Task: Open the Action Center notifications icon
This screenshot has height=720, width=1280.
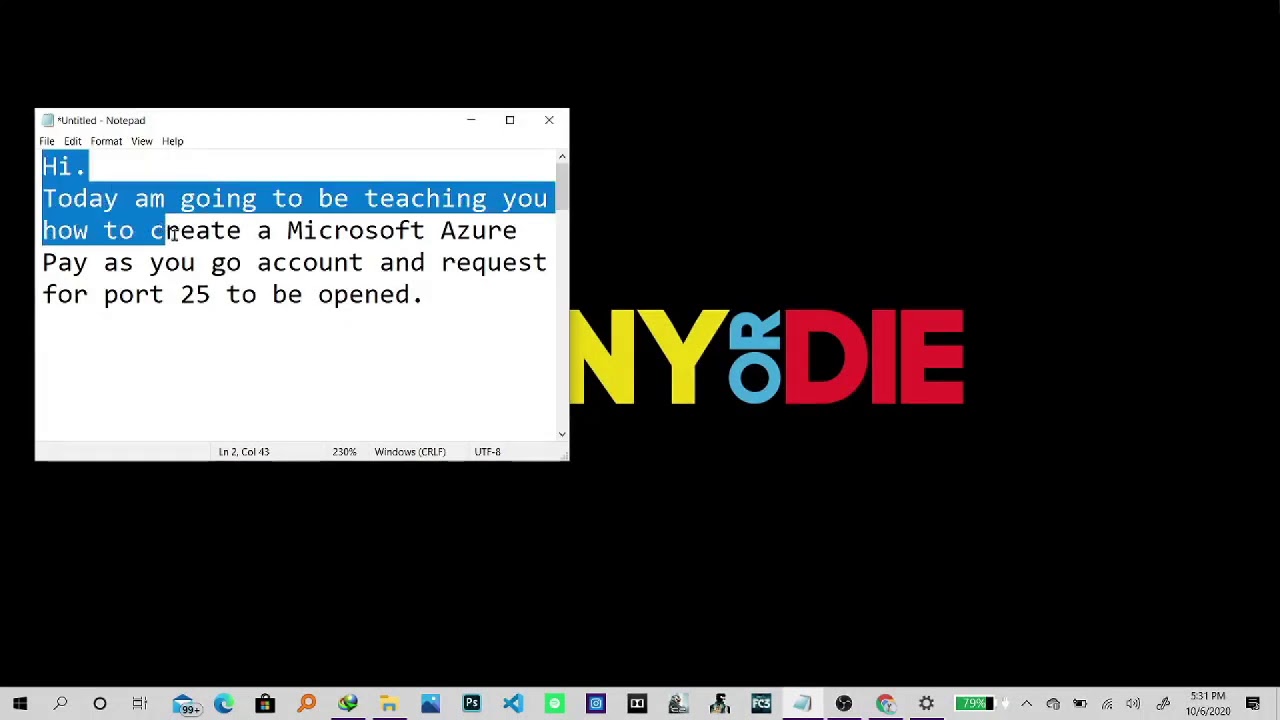Action: click(1253, 704)
